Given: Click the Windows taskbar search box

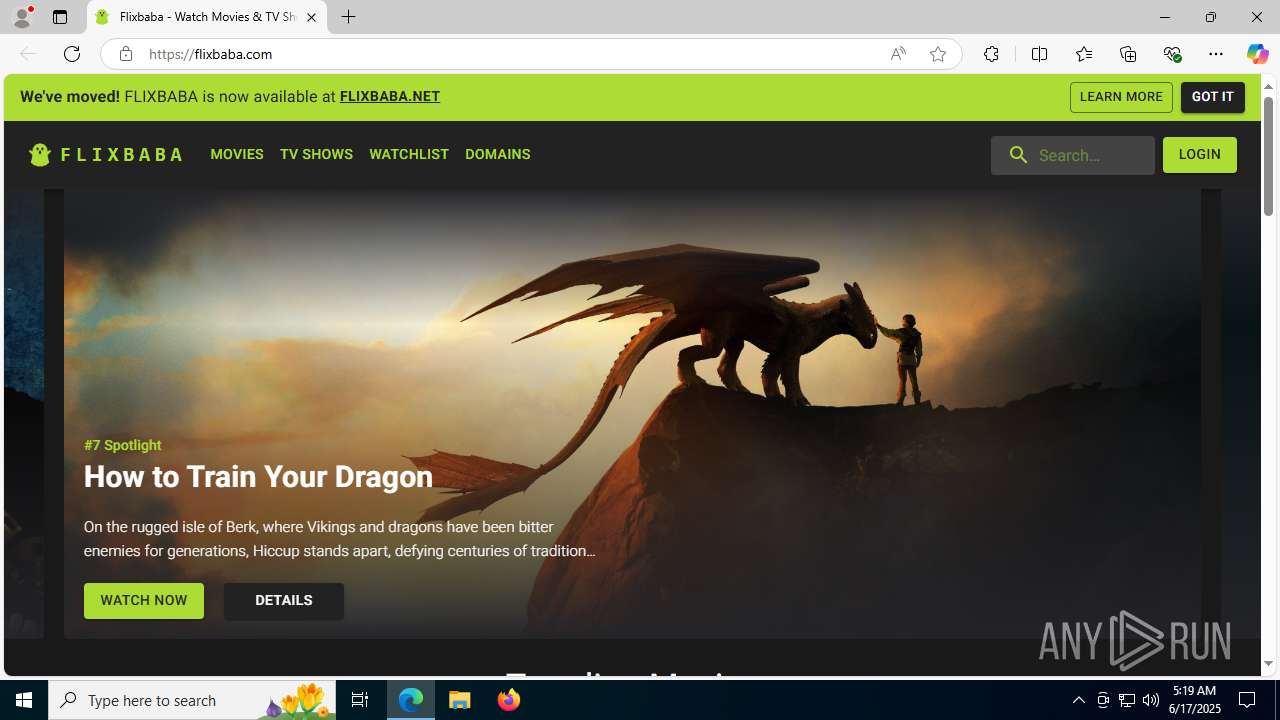Looking at the screenshot, I should [193, 700].
